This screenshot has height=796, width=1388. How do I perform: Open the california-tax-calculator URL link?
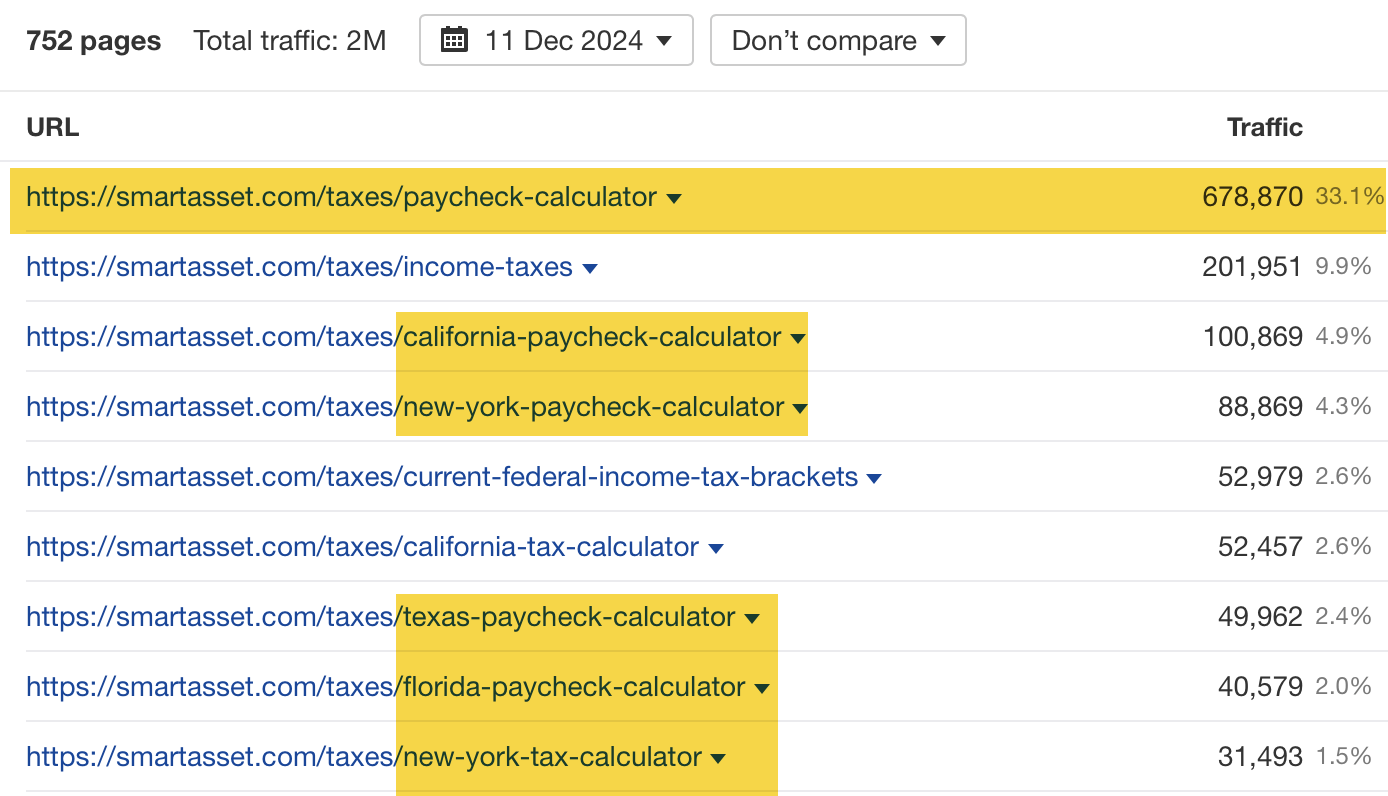point(363,547)
